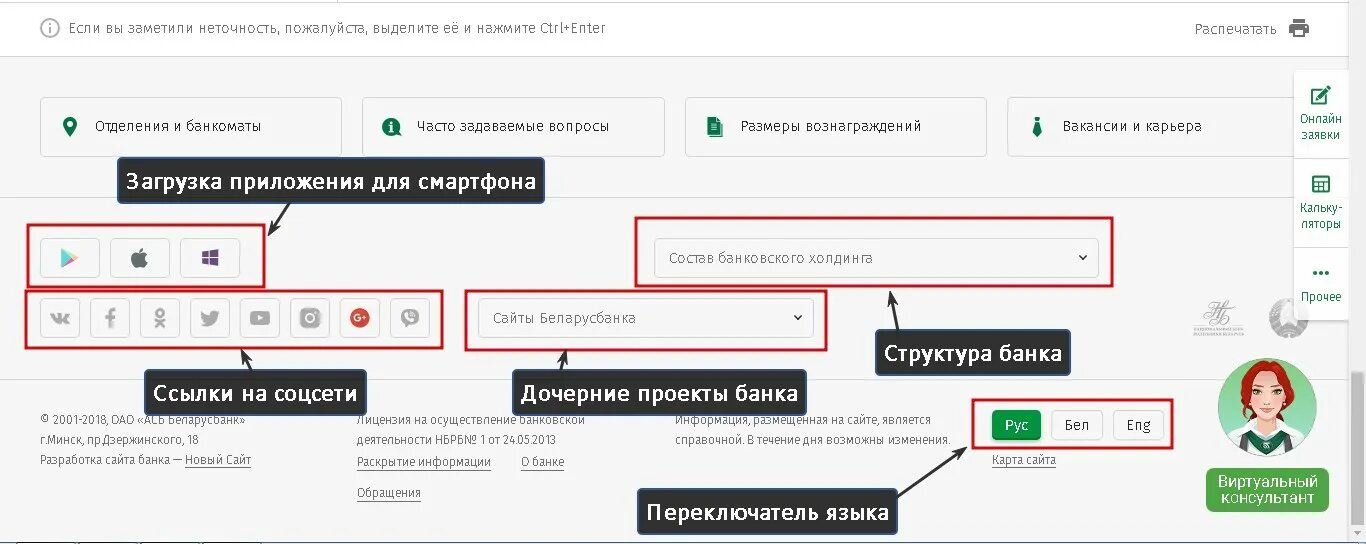This screenshot has width=1366, height=544.
Task: Open Онлайн заявки side panel
Action: tap(1320, 112)
